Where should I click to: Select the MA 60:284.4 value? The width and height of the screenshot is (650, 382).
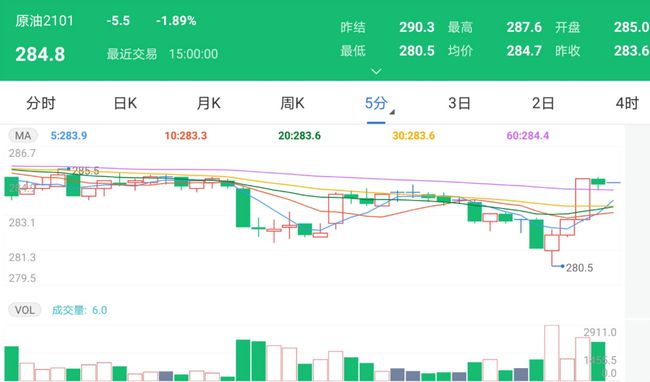528,135
